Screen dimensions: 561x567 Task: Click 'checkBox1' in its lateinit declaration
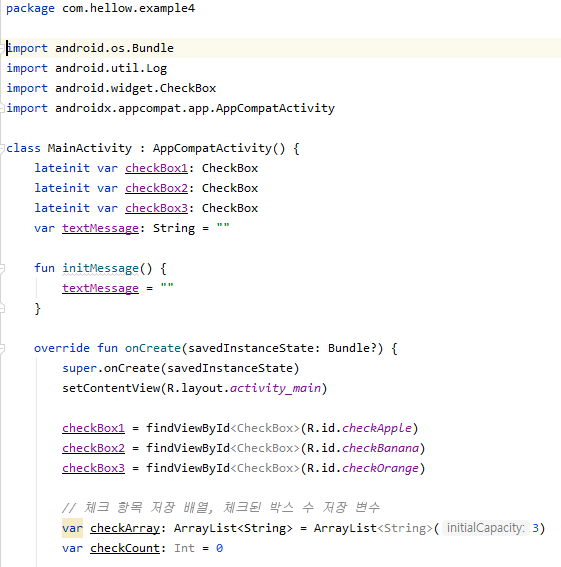(157, 168)
